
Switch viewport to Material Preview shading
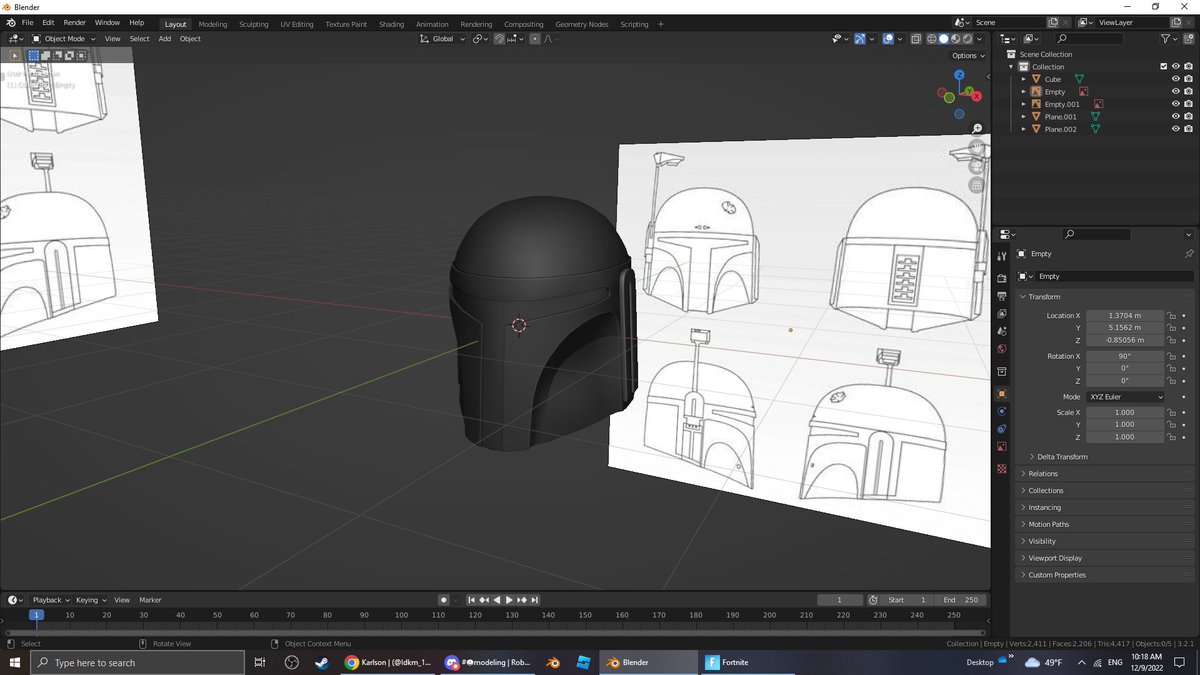pyautogui.click(x=957, y=39)
